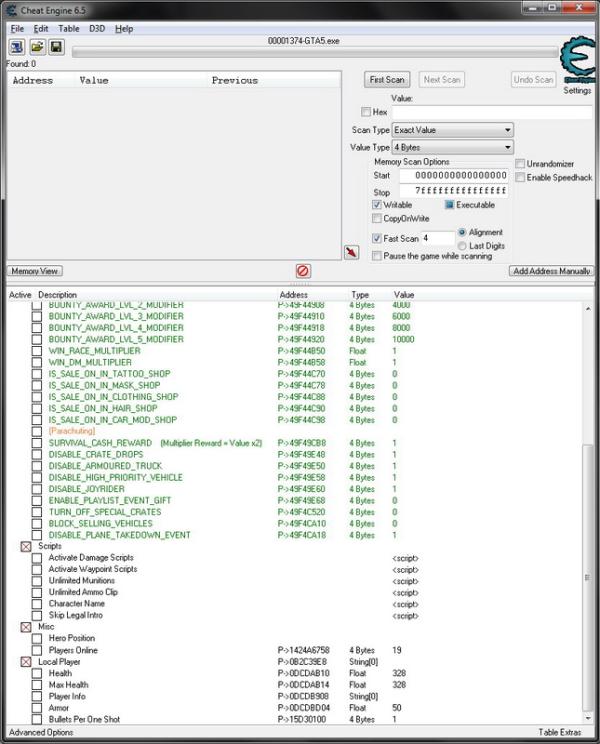Click the Cheat Engine title bar icon
The image size is (600, 744).
pos(11,10)
